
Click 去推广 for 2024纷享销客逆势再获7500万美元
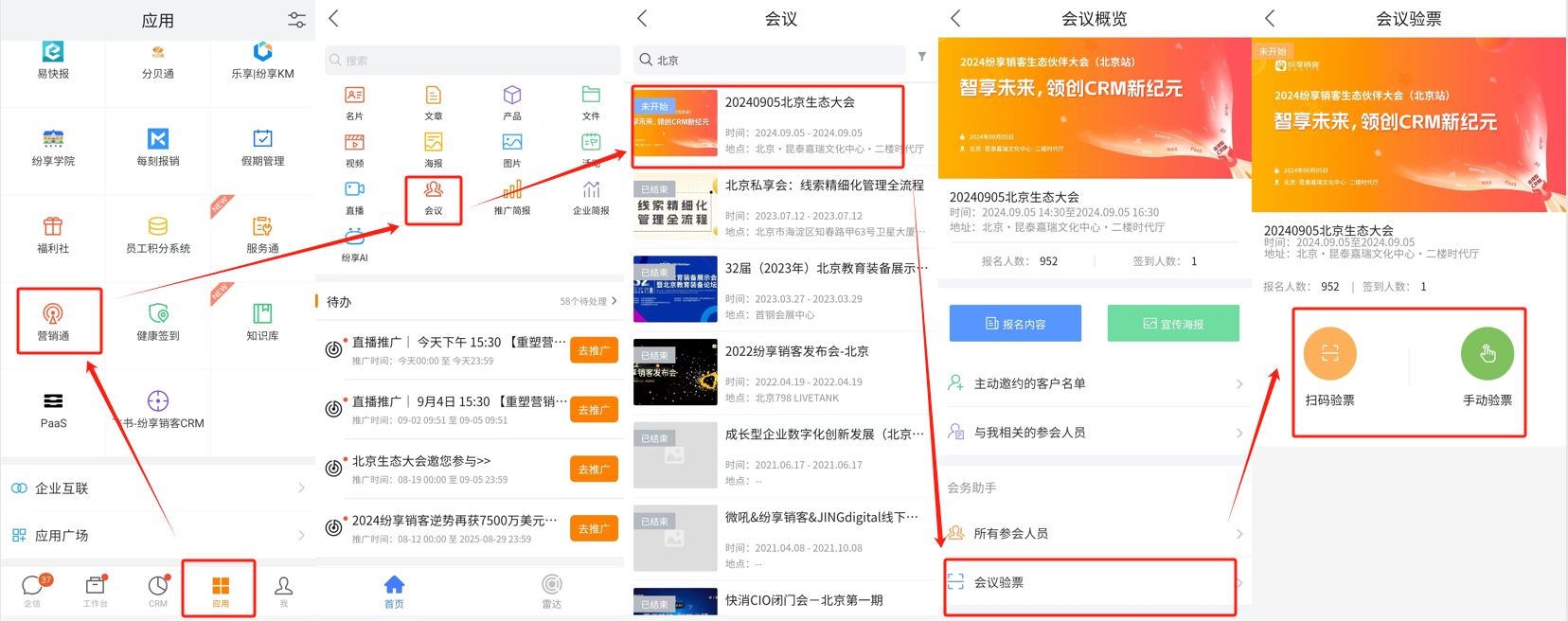click(x=594, y=529)
